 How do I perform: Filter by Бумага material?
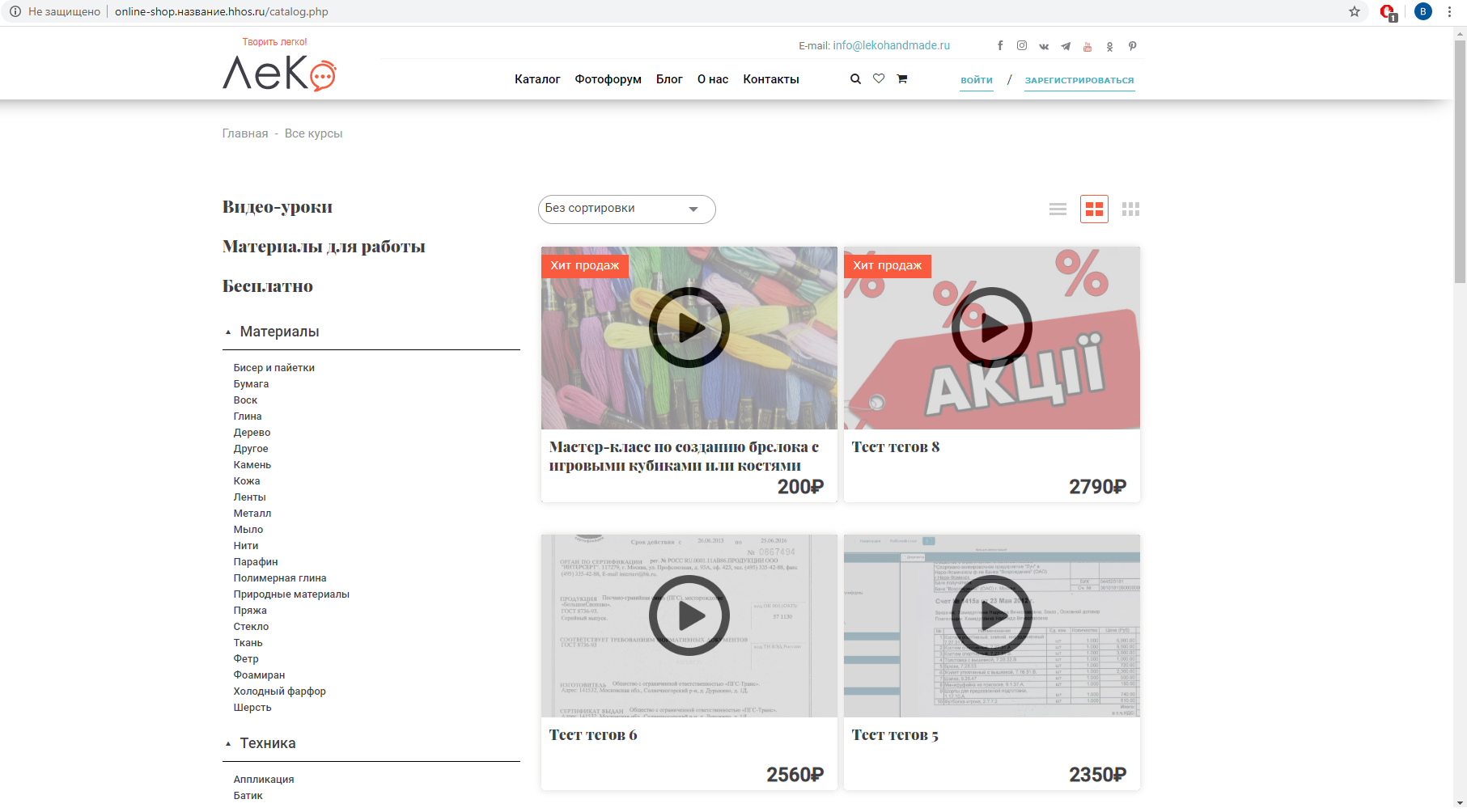[x=252, y=384]
